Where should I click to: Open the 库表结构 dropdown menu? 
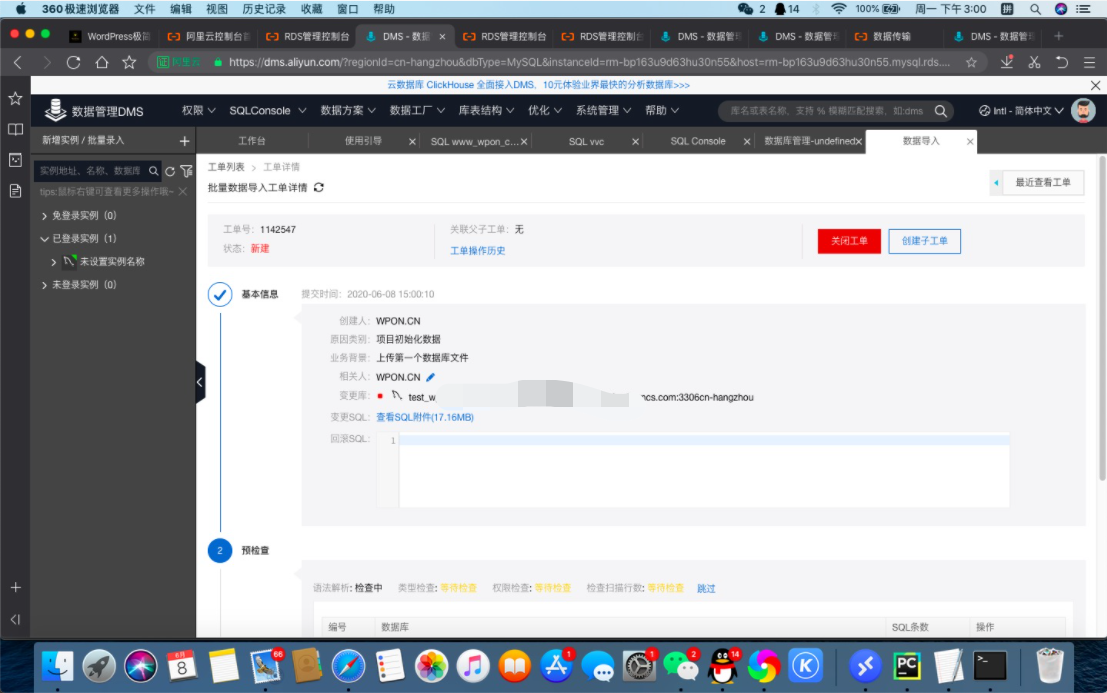click(x=486, y=110)
